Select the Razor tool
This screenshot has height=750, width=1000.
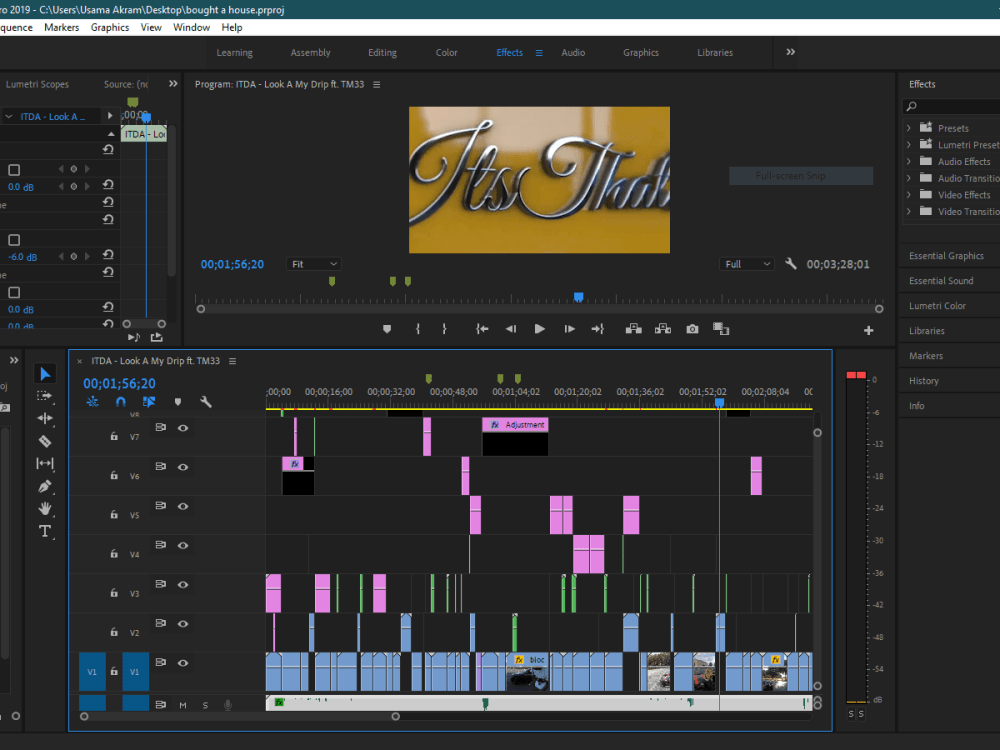(x=45, y=441)
